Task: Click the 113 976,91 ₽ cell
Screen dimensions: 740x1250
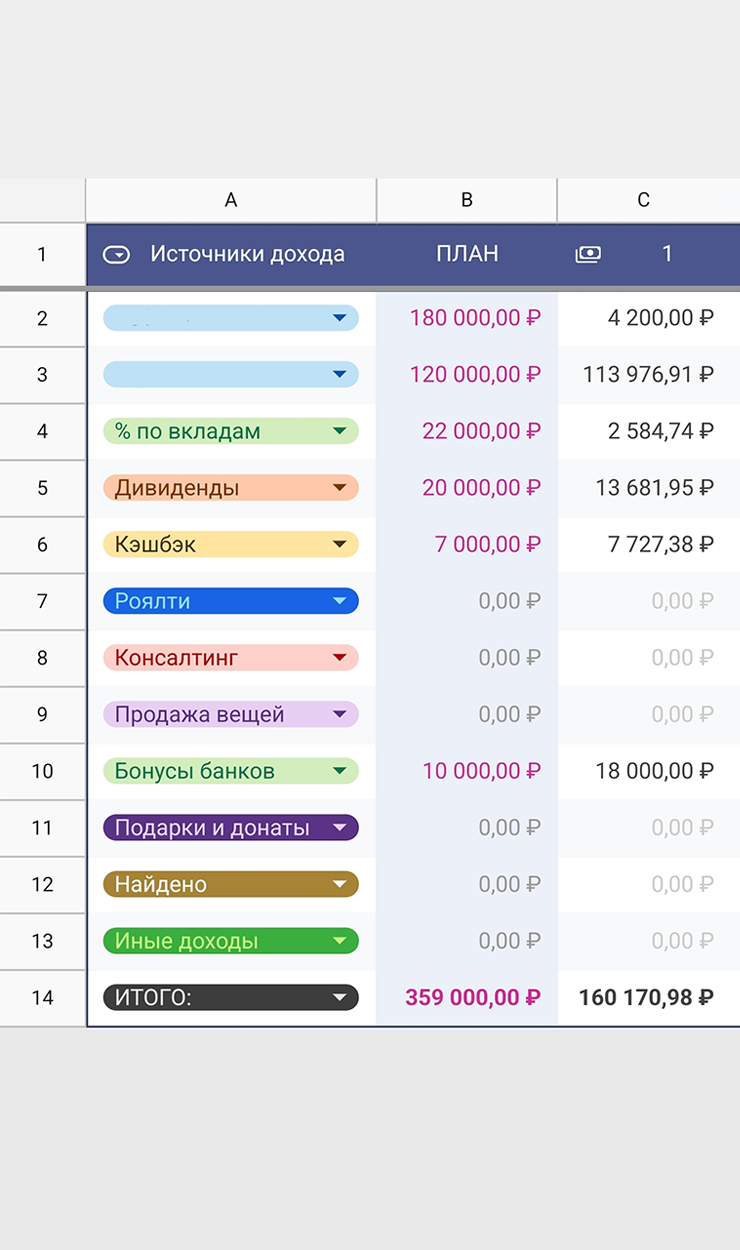Action: (648, 375)
